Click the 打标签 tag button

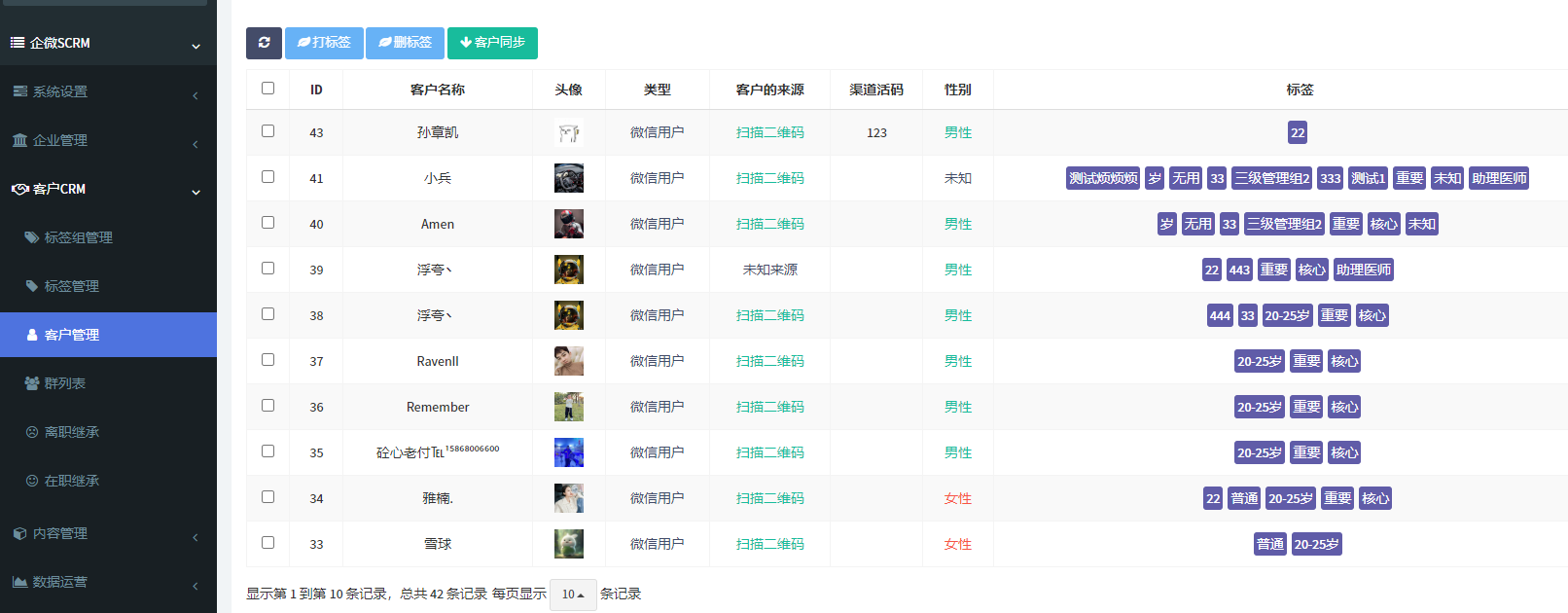coord(324,43)
